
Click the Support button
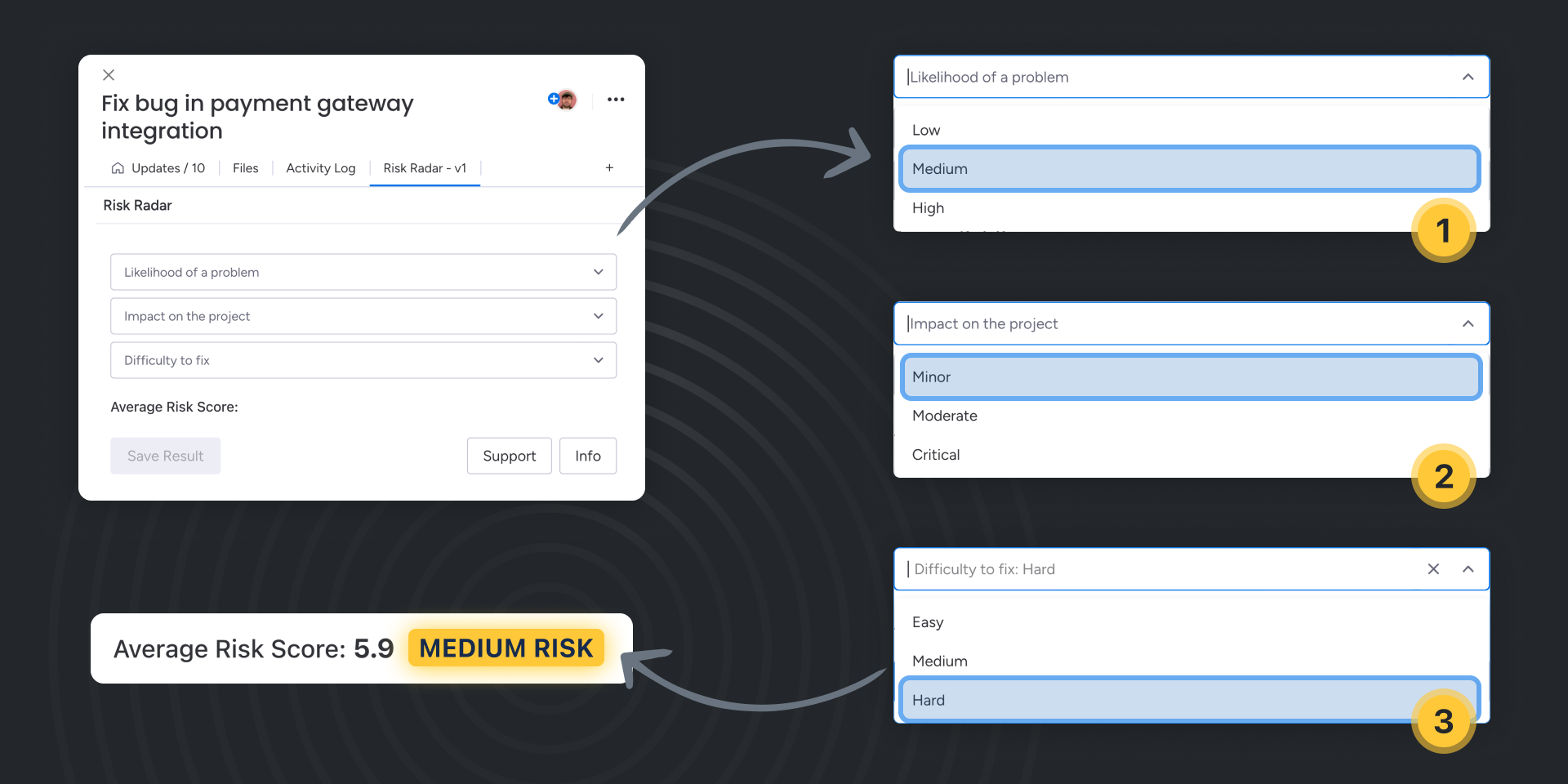(x=509, y=456)
